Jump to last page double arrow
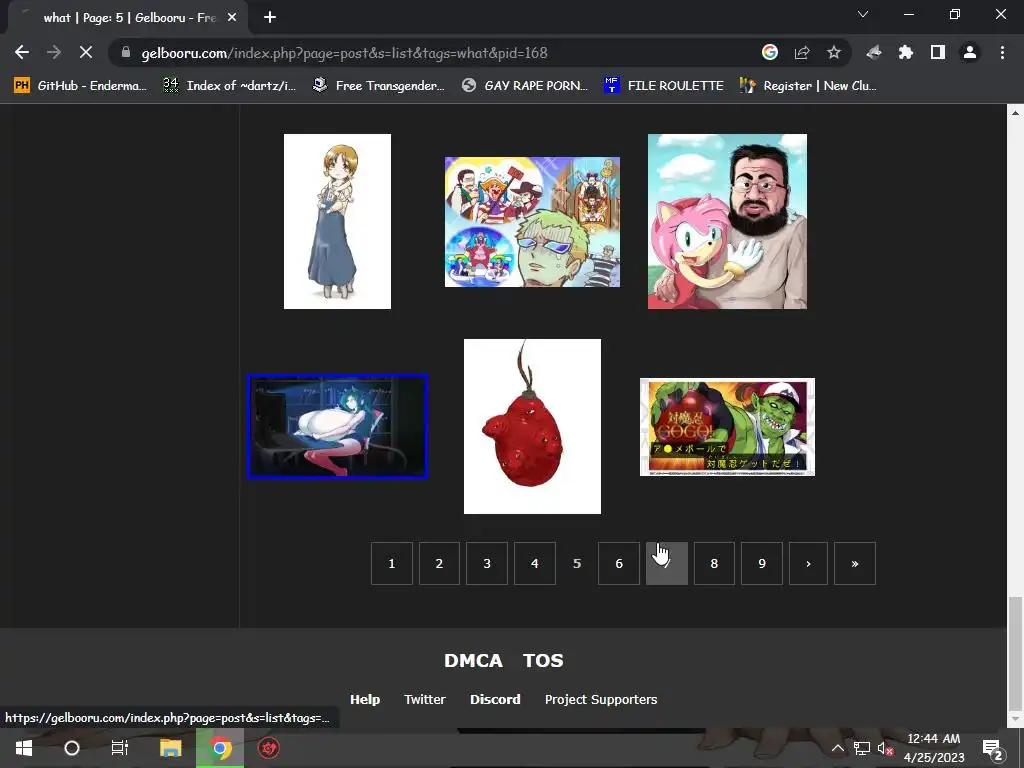 point(854,563)
